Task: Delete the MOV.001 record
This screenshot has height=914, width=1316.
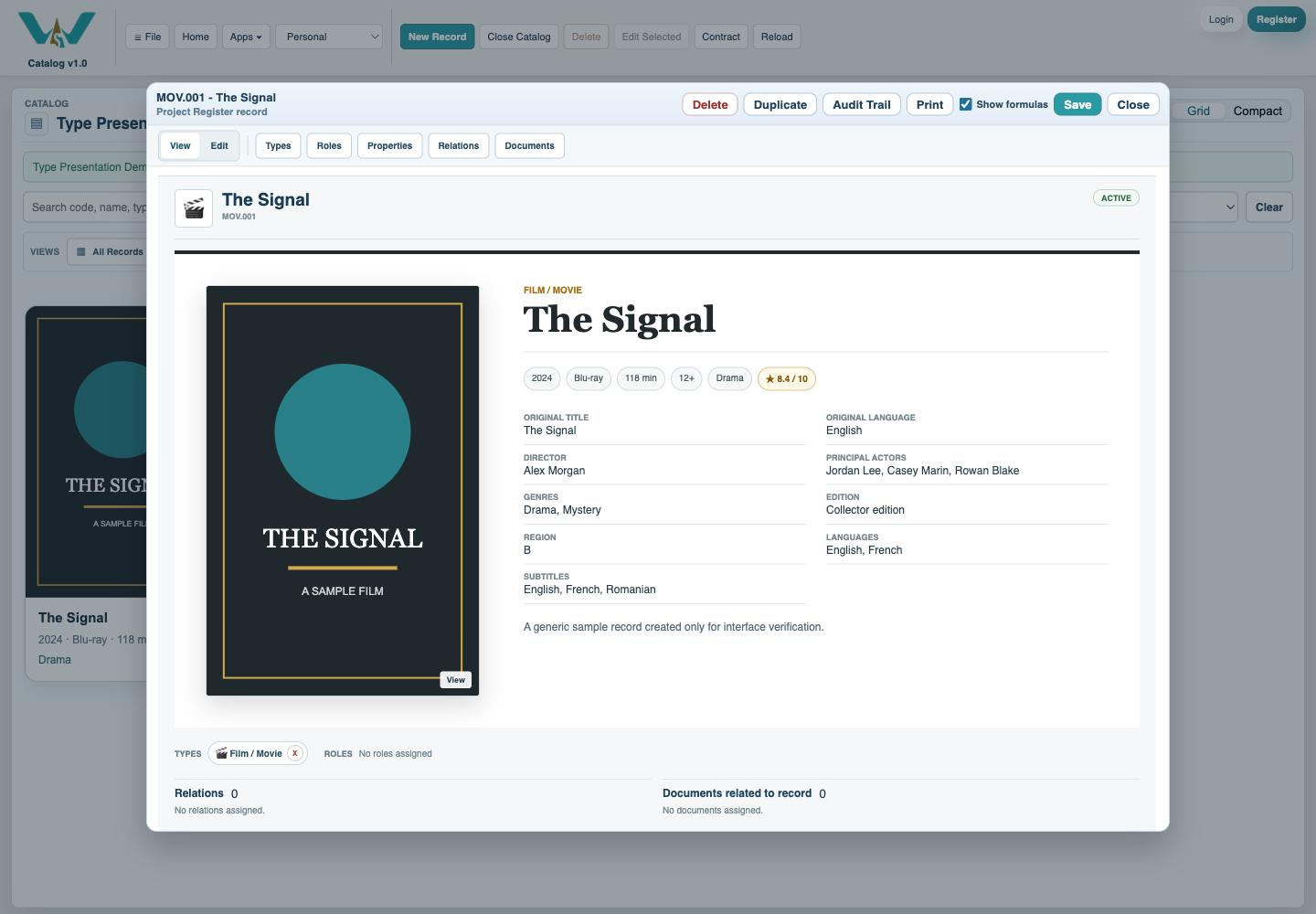Action: pyautogui.click(x=710, y=104)
